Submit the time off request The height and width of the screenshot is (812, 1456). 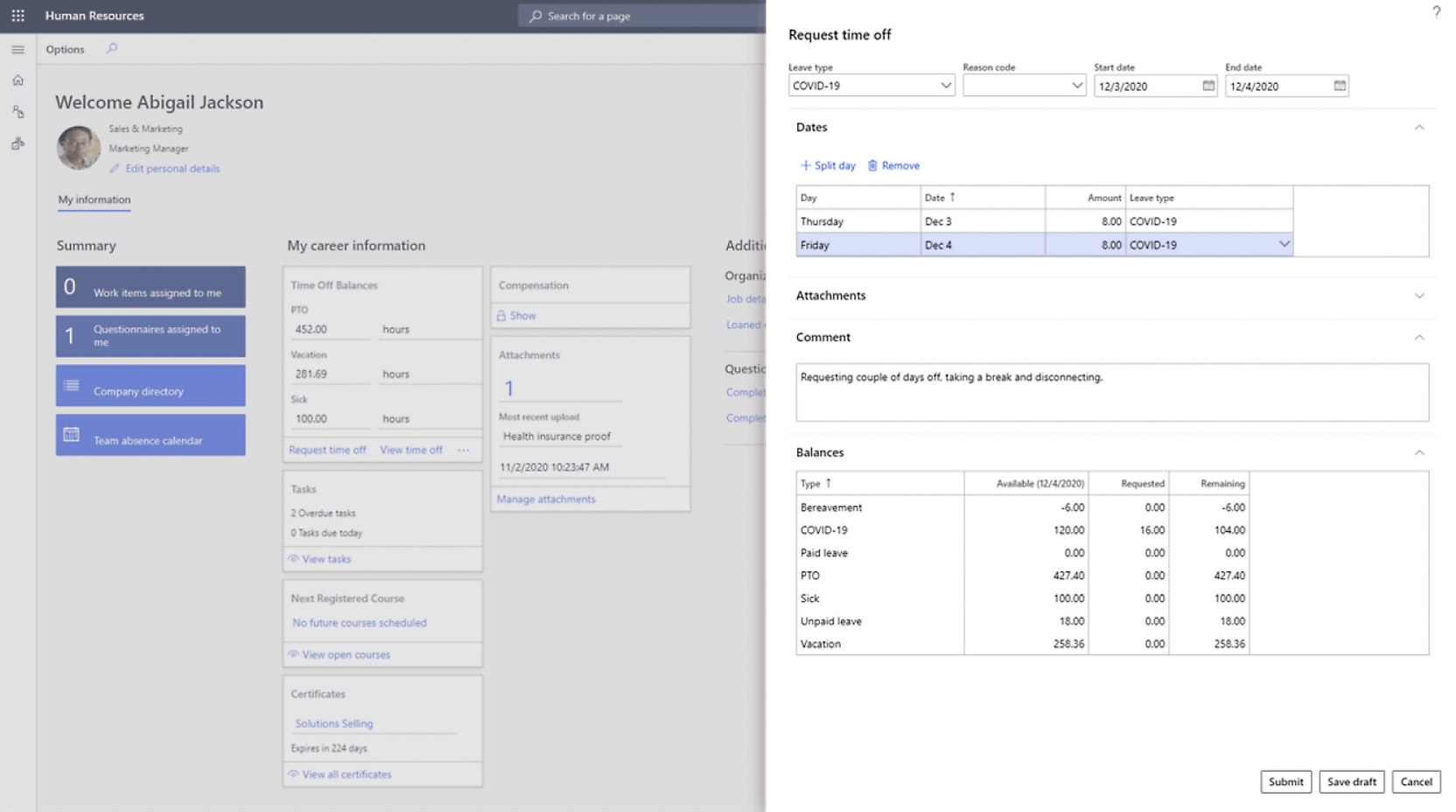(1285, 781)
